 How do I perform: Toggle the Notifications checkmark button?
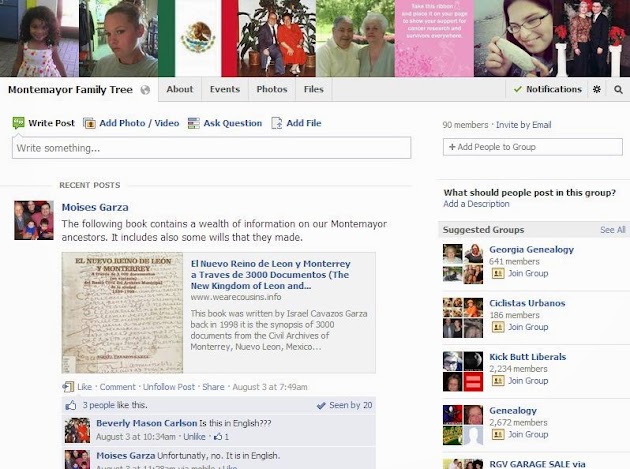(548, 89)
